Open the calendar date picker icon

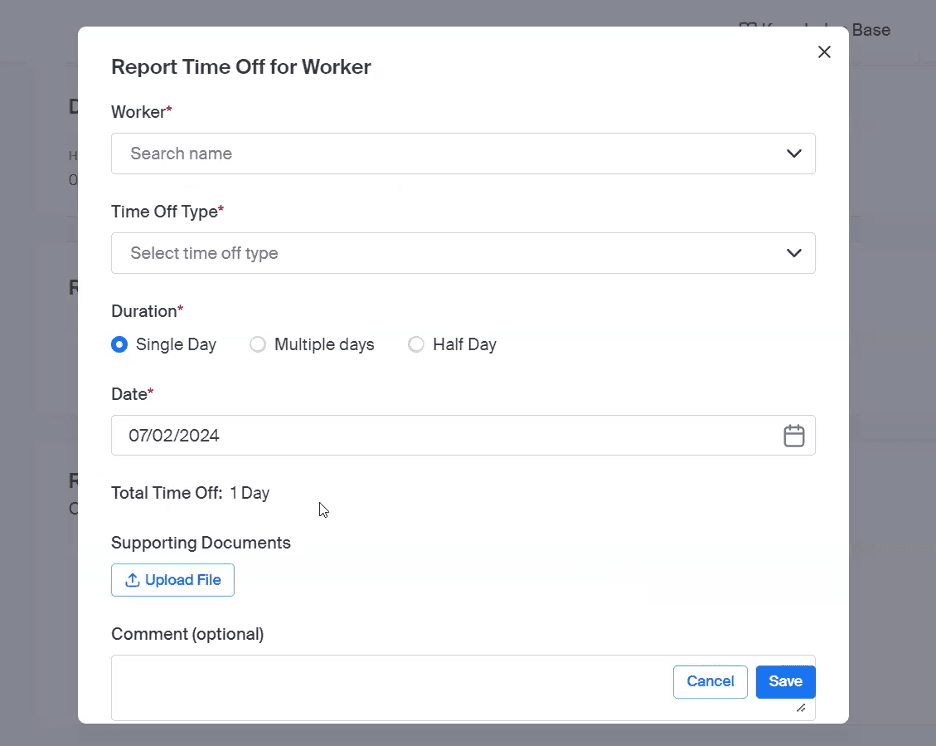click(x=794, y=436)
